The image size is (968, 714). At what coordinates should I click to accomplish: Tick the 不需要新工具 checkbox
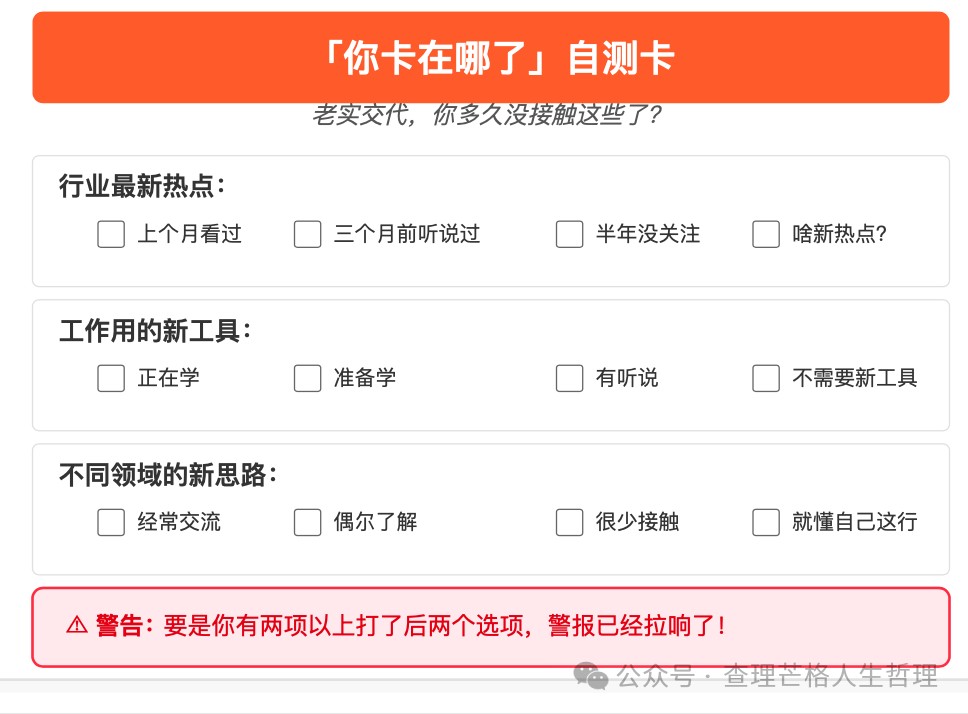(x=766, y=378)
